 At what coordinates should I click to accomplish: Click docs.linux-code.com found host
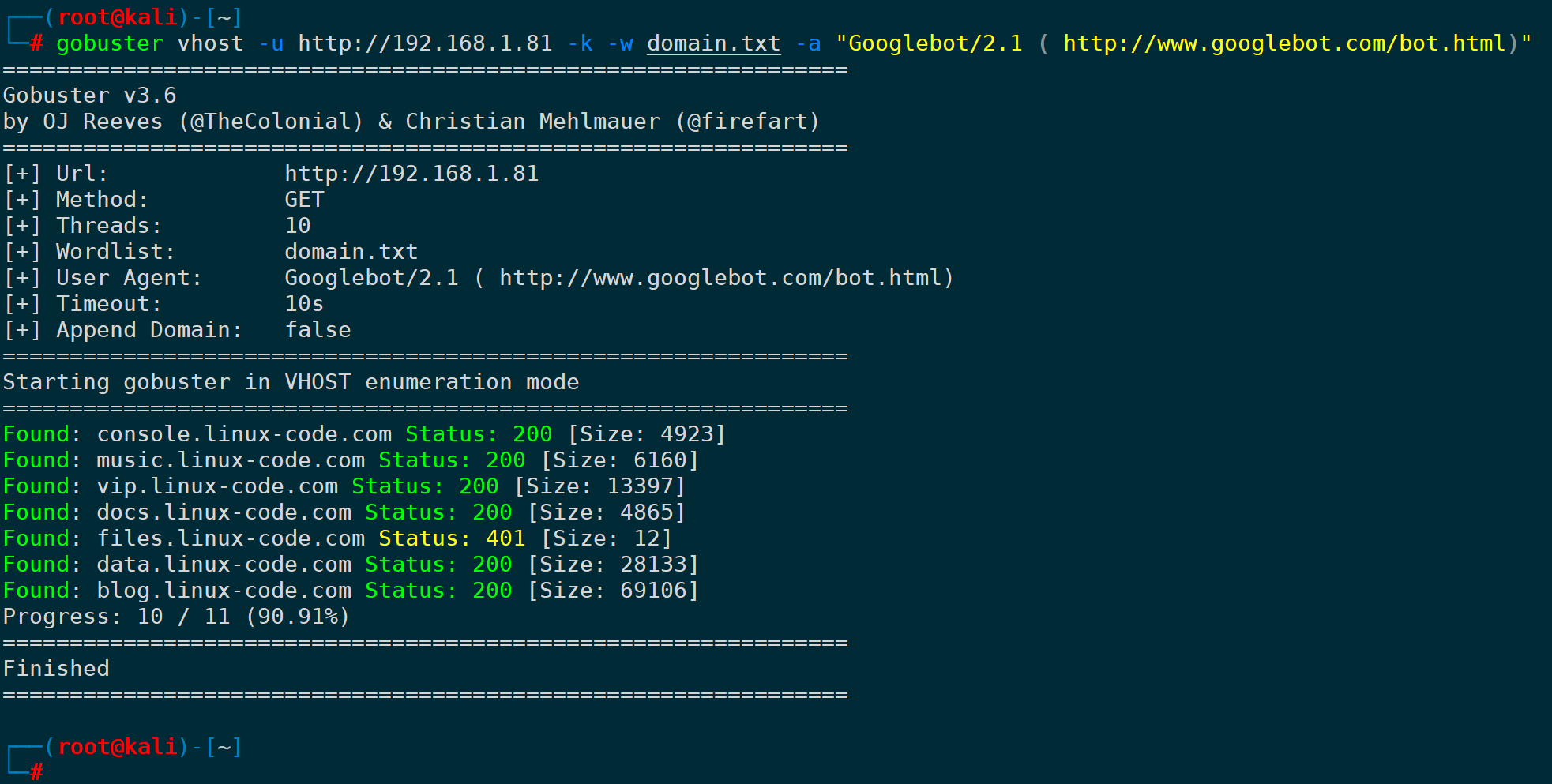pos(224,512)
